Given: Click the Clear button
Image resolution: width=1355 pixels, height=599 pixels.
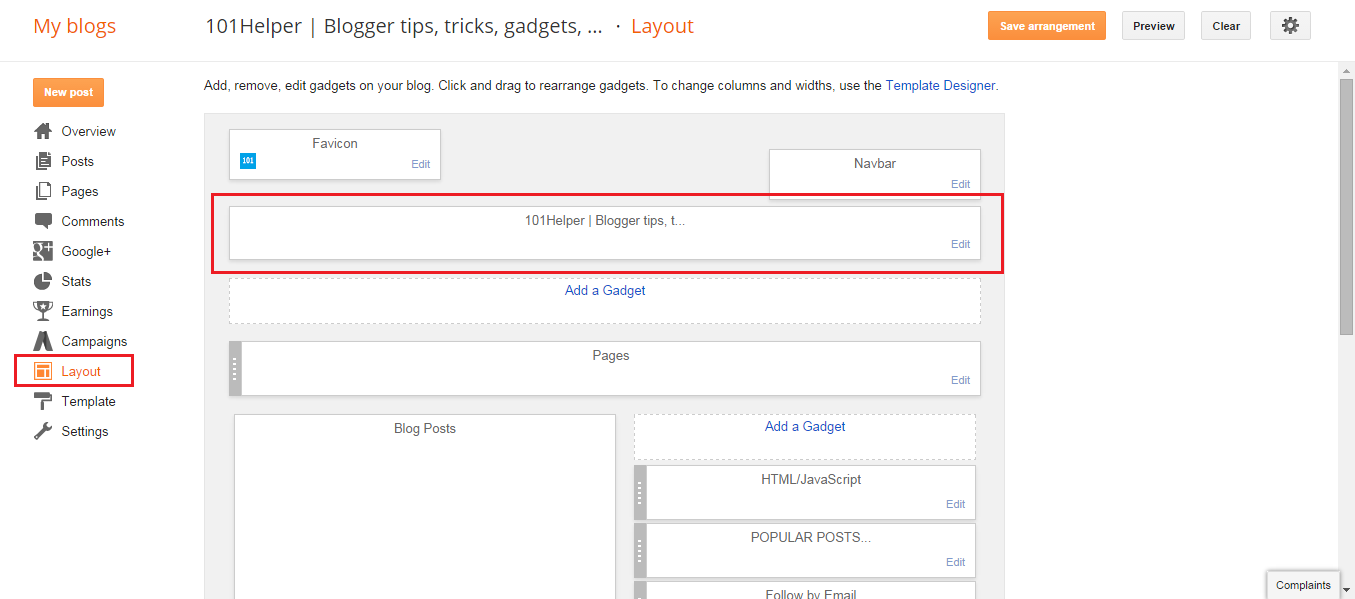Looking at the screenshot, I should pos(1226,26).
